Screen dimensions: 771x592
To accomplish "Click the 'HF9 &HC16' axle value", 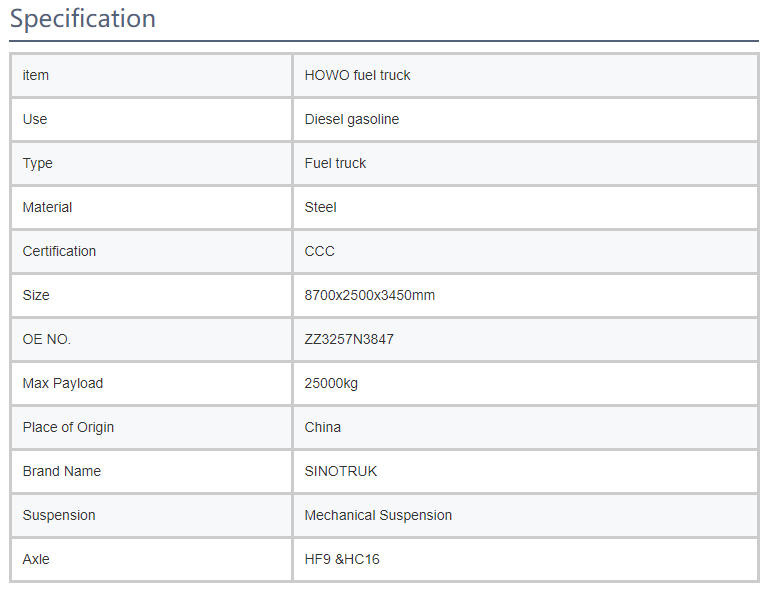I will [342, 559].
